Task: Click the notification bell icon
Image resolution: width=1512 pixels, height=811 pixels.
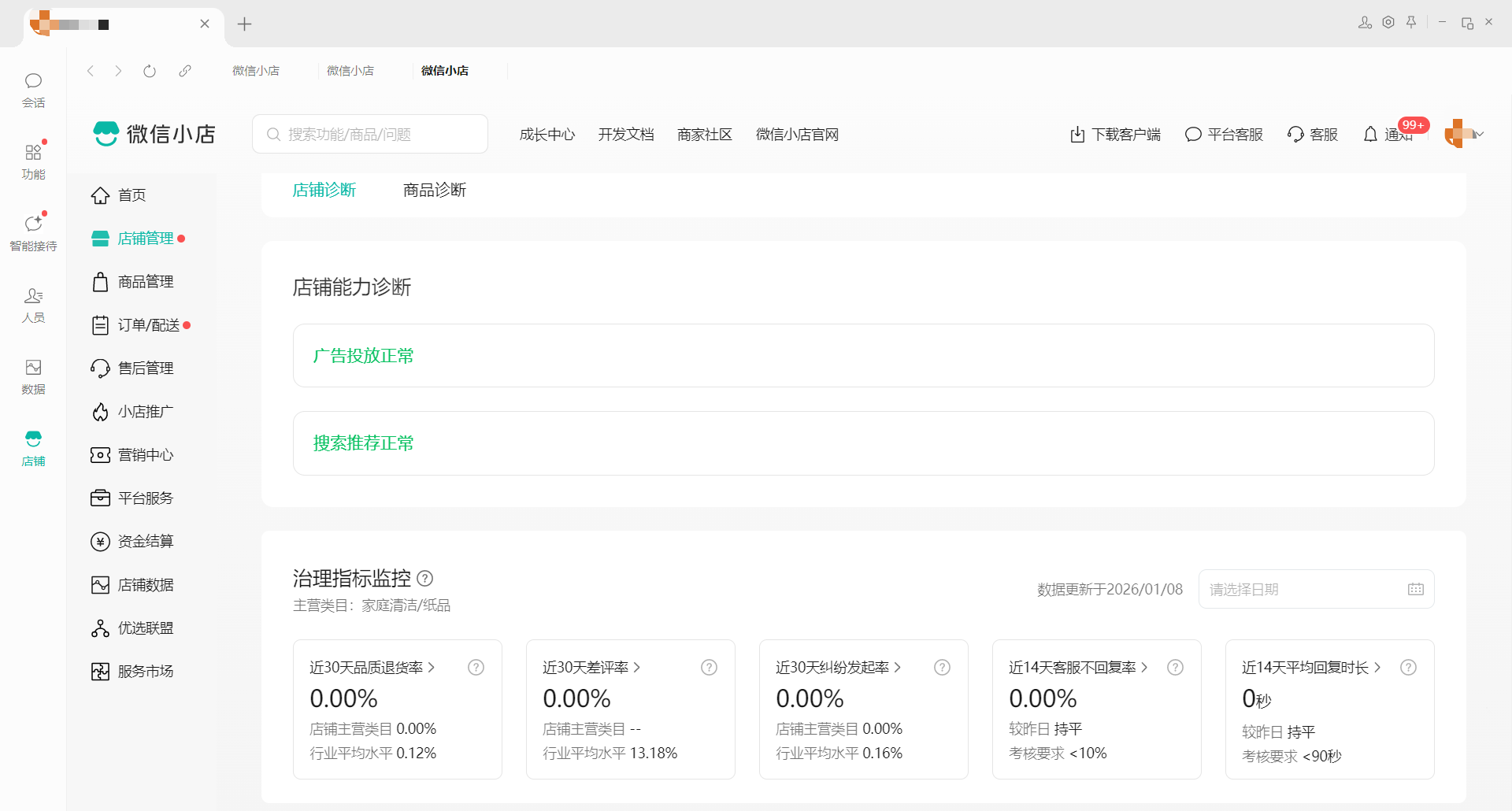Action: [1370, 135]
